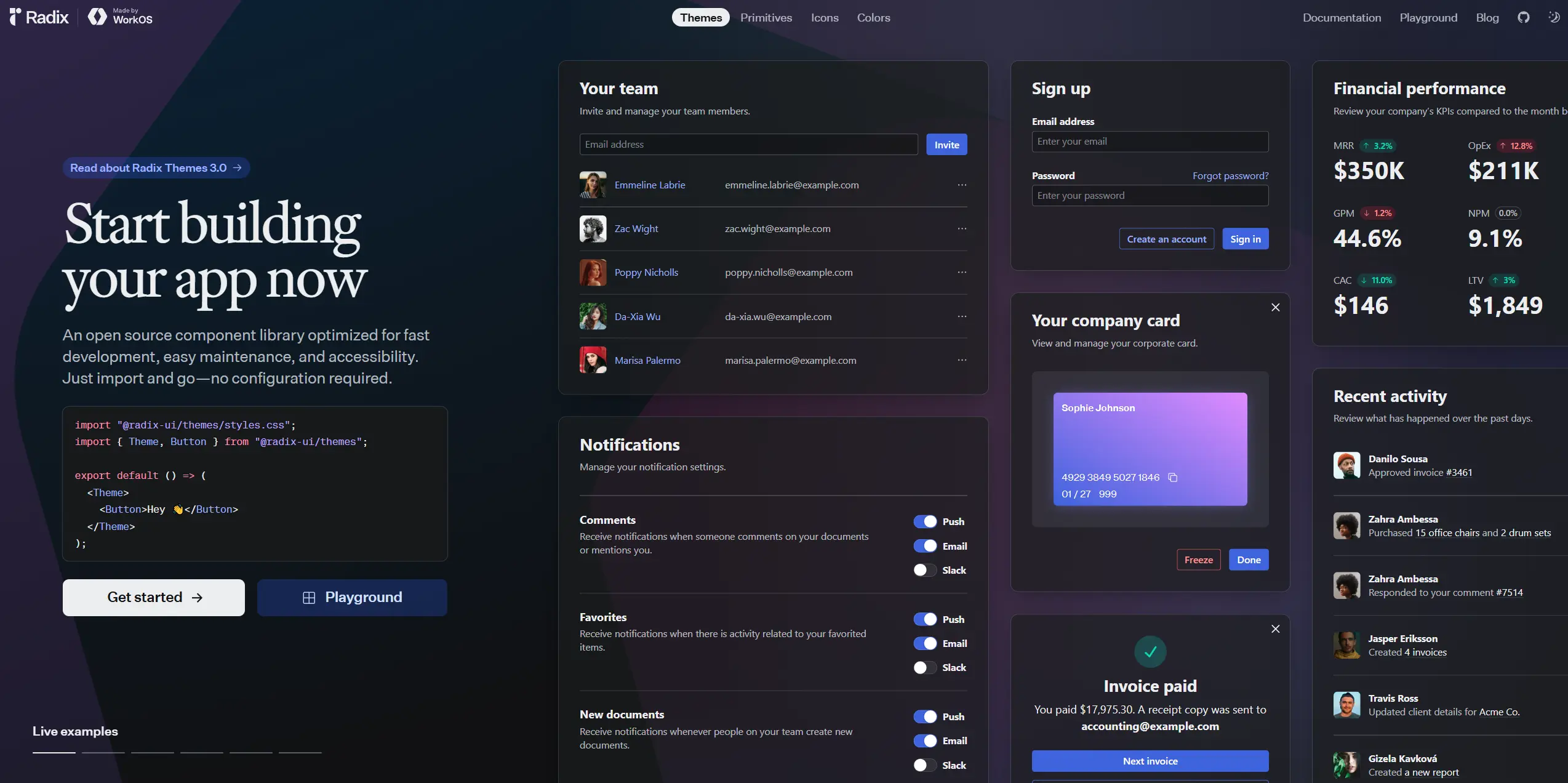Screen dimensions: 1568x783
Task: Click the Forgot password? link
Action: pyautogui.click(x=1230, y=175)
